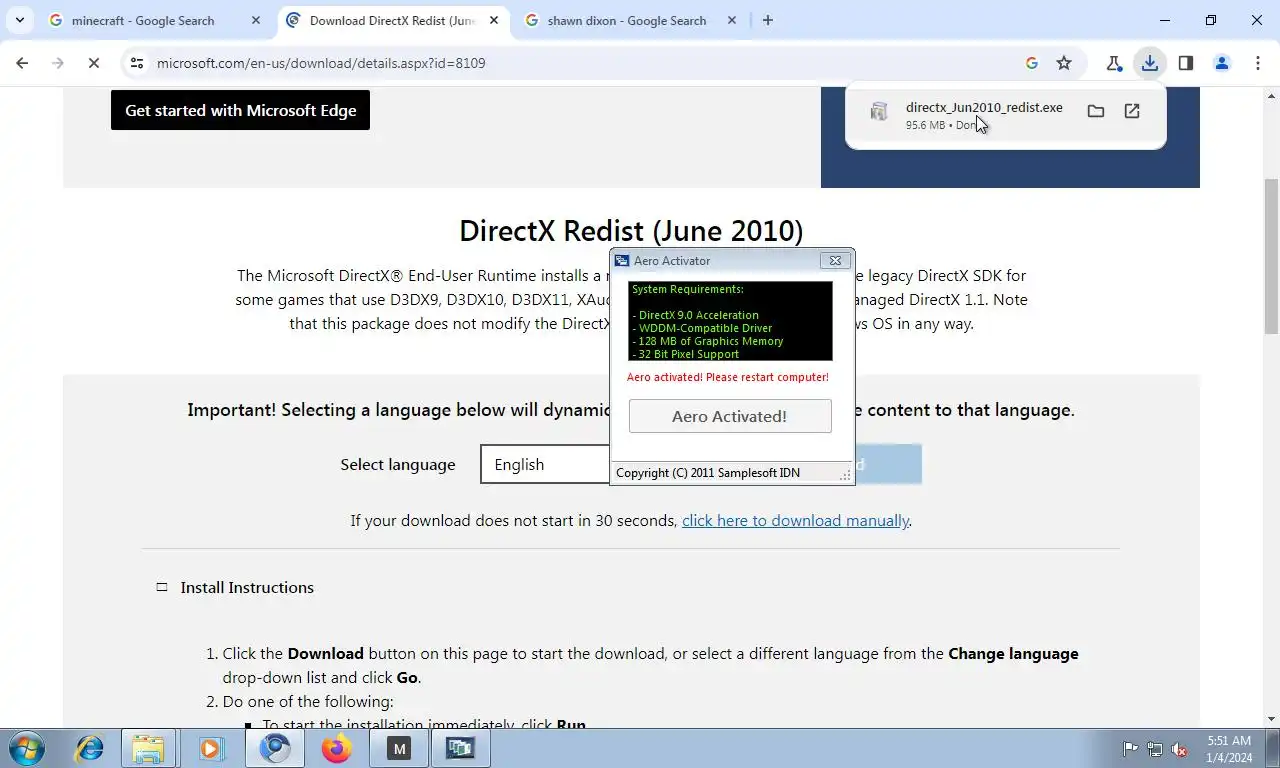Viewport: 1280px width, 768px height.
Task: Open the browser side panel
Action: tap(1186, 63)
